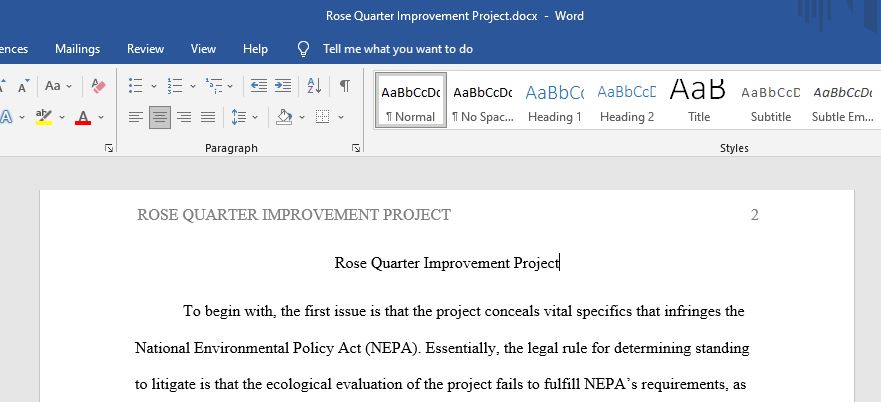
Task: Shrink font size with small A icon
Action: click(24, 86)
